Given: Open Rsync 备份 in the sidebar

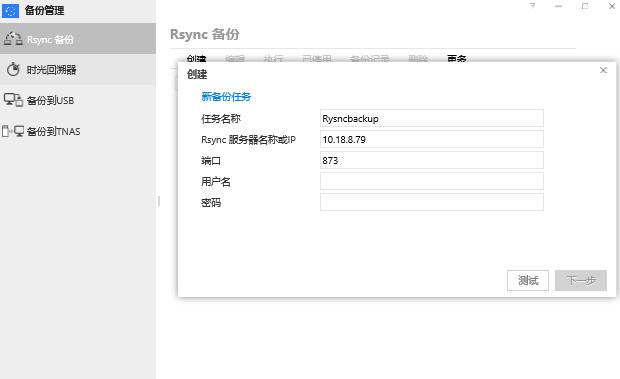Looking at the screenshot, I should [x=78, y=39].
